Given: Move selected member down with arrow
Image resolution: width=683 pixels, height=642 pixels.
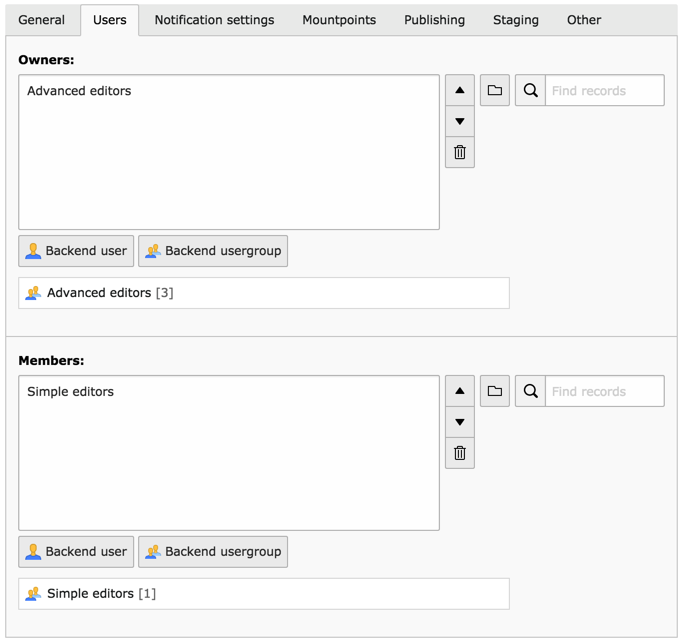Looking at the screenshot, I should 460,423.
